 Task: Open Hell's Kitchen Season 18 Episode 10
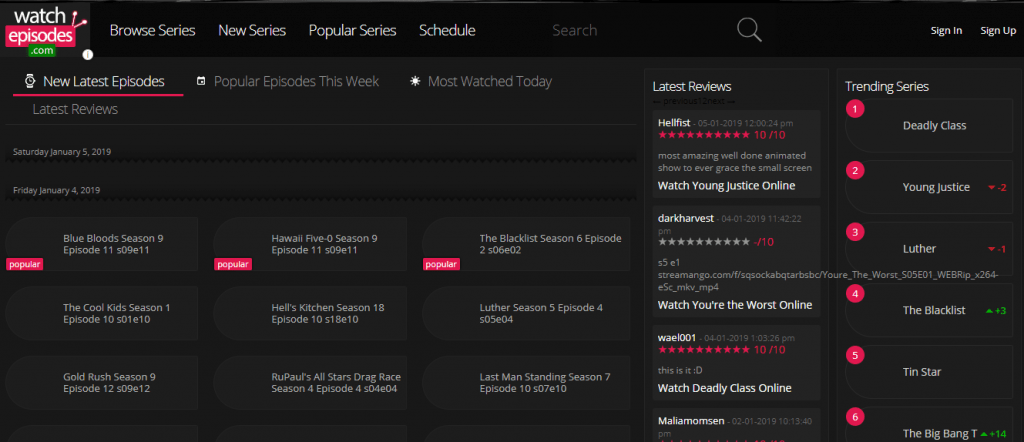pos(310,313)
